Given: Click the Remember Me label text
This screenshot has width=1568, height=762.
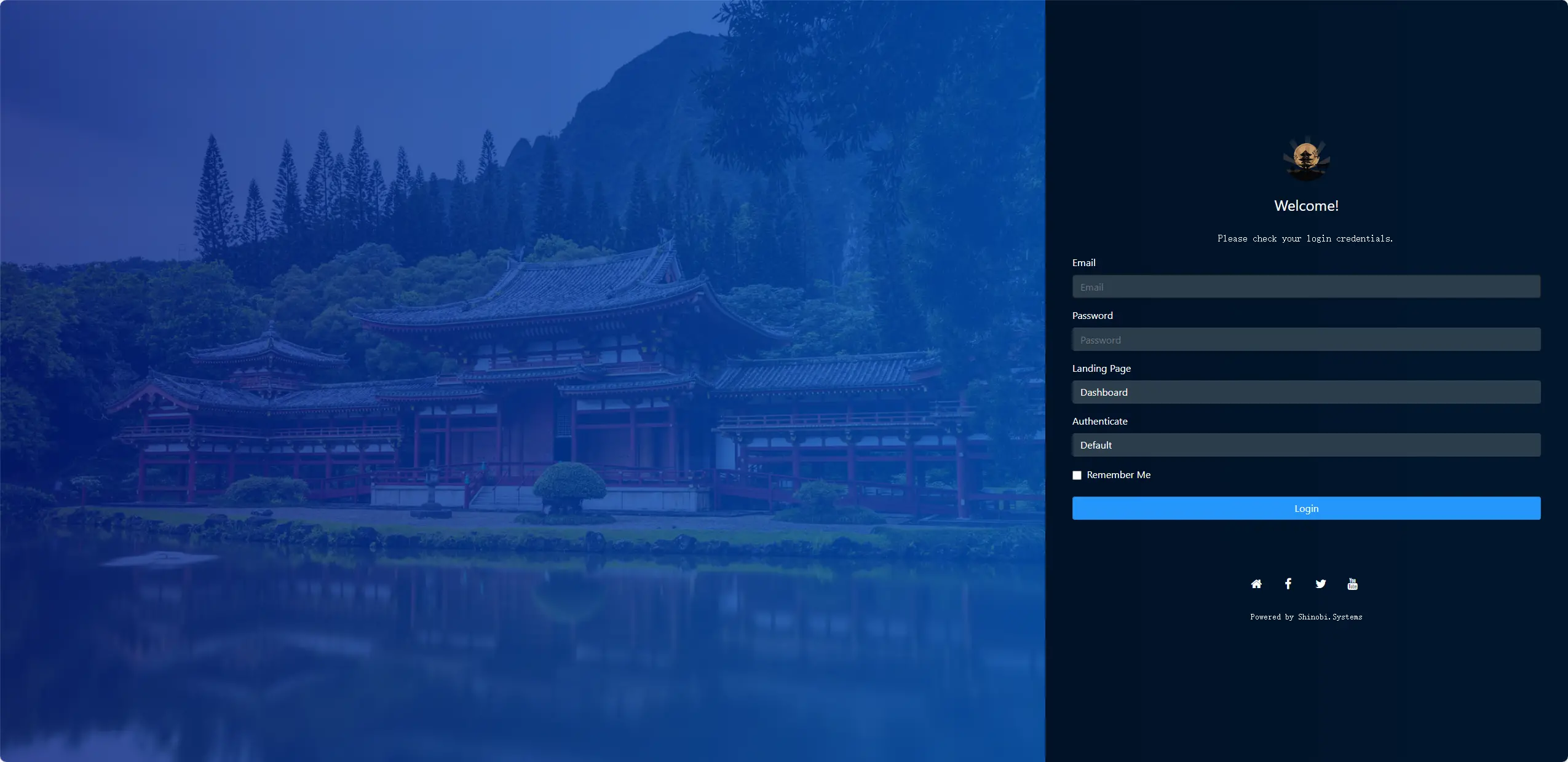Looking at the screenshot, I should (x=1118, y=475).
